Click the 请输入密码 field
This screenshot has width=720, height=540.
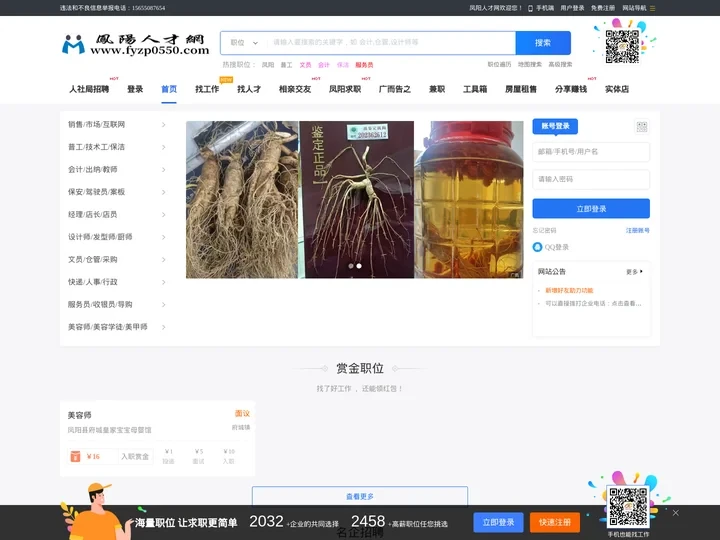[591, 179]
